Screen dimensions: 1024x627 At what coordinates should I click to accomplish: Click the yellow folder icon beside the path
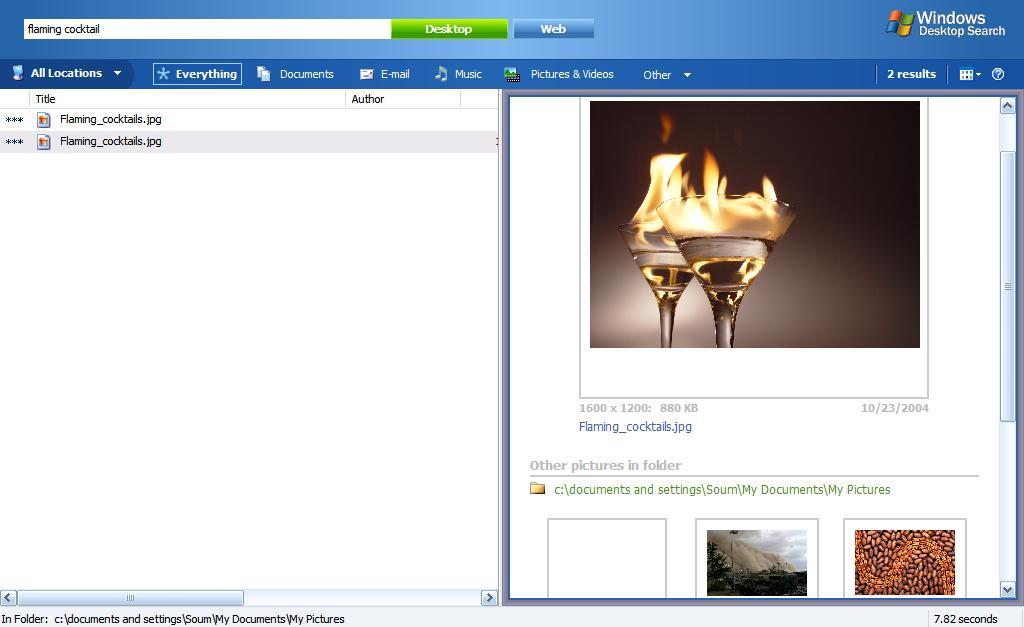click(537, 490)
